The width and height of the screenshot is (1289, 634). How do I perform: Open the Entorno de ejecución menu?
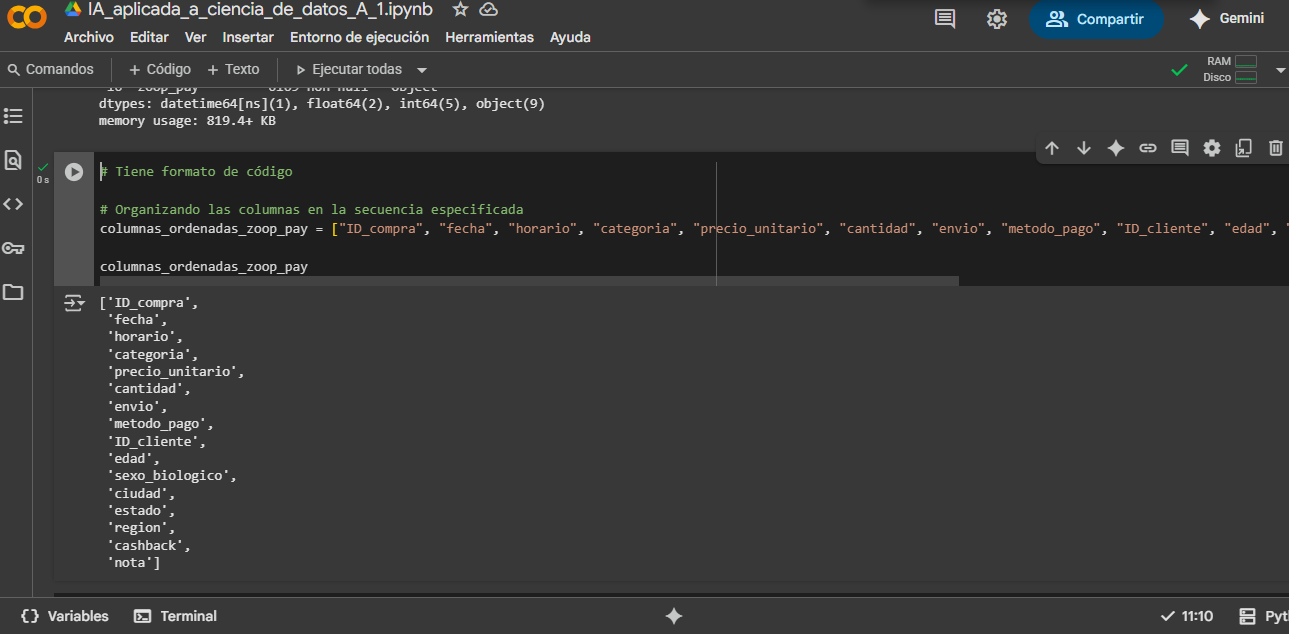coord(359,37)
